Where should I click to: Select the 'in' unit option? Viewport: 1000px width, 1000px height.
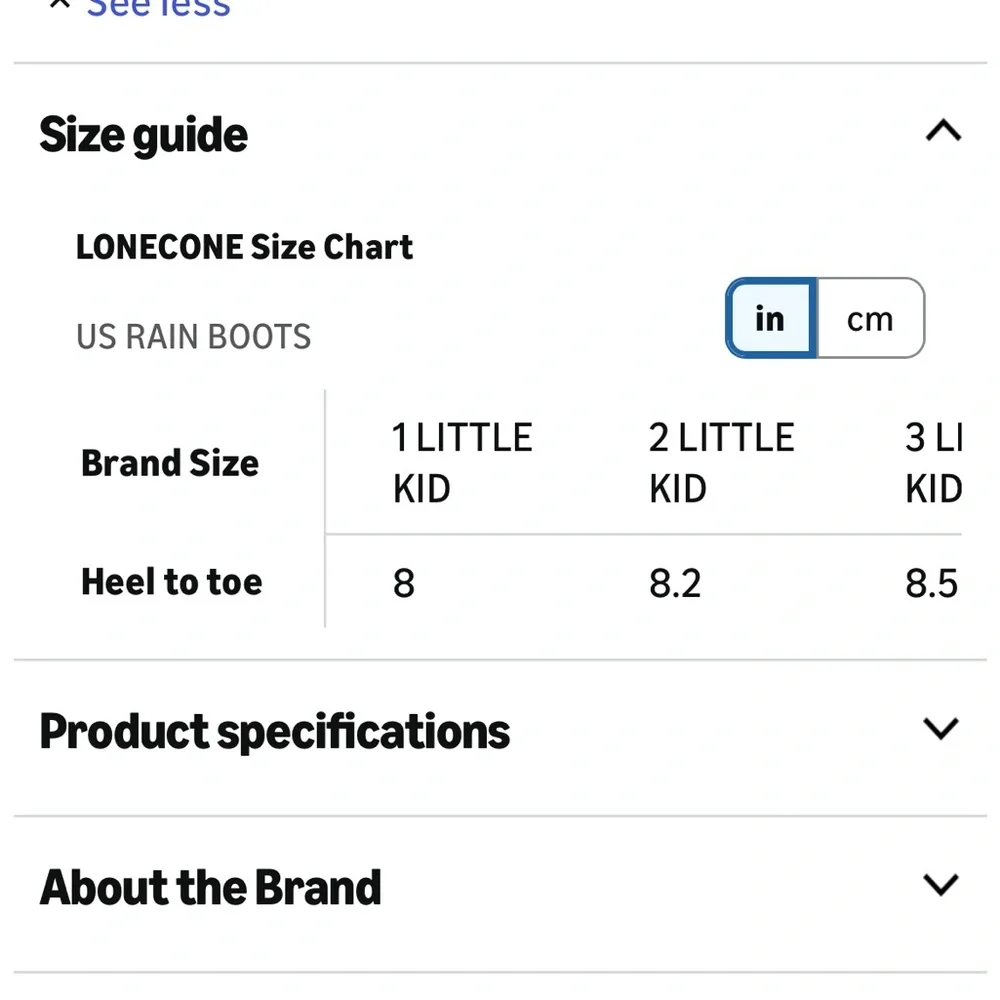[769, 318]
